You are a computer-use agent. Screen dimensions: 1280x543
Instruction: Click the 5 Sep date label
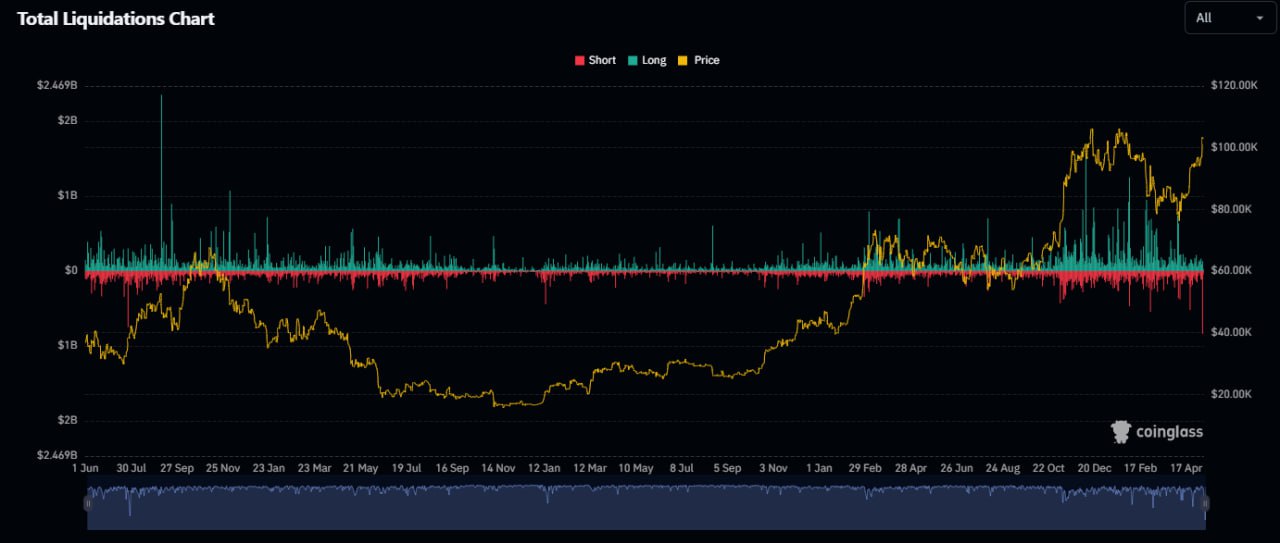coord(727,468)
